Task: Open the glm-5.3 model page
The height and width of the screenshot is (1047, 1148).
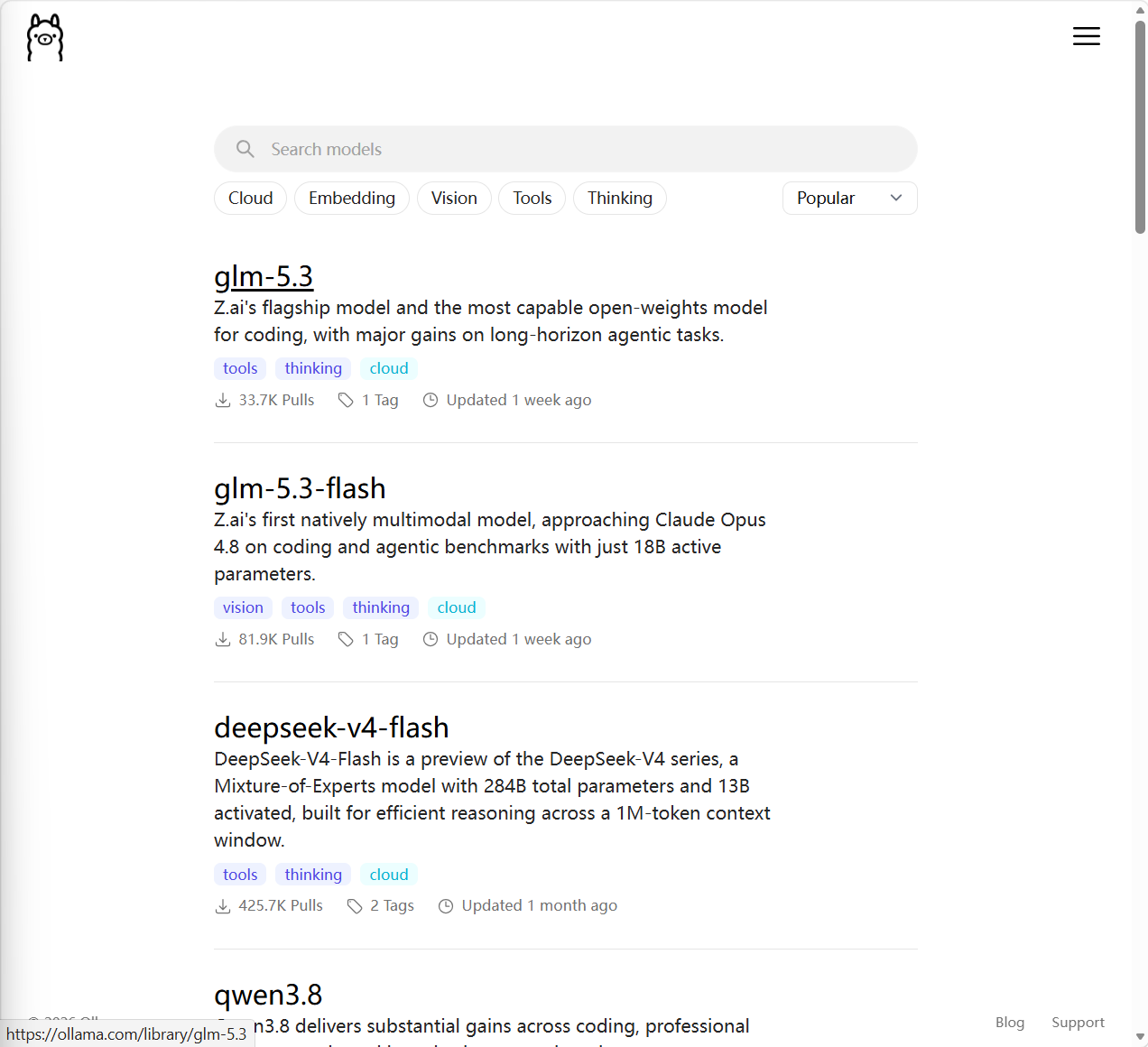Action: click(264, 276)
